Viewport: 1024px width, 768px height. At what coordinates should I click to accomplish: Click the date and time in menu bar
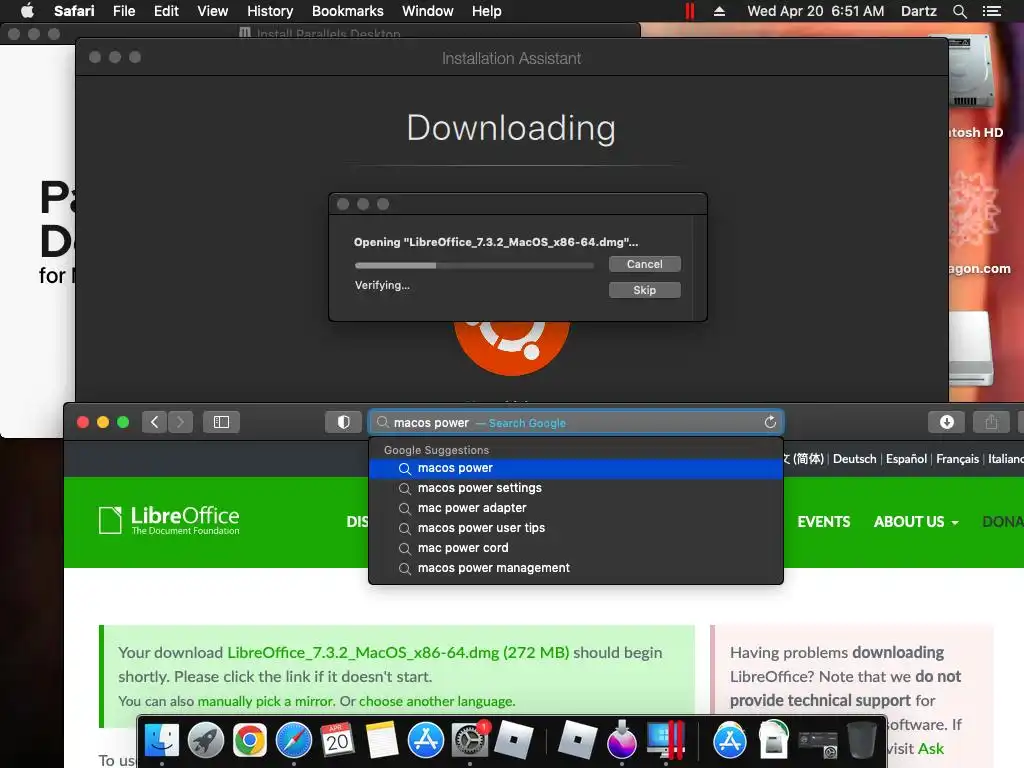tap(816, 11)
